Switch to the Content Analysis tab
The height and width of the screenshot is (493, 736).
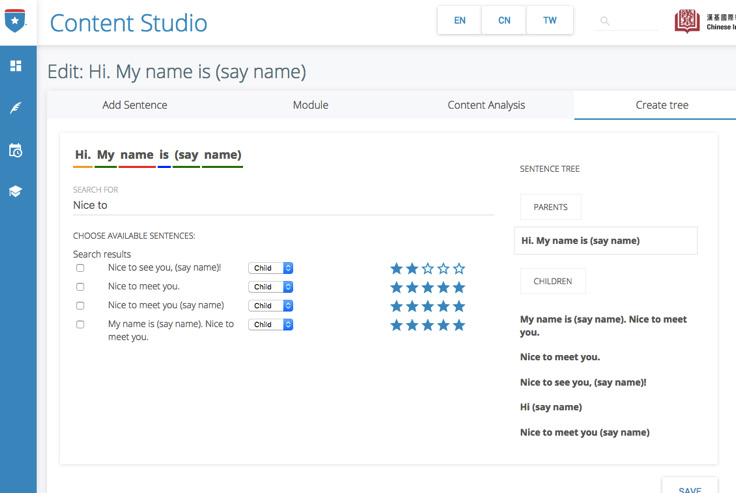486,105
